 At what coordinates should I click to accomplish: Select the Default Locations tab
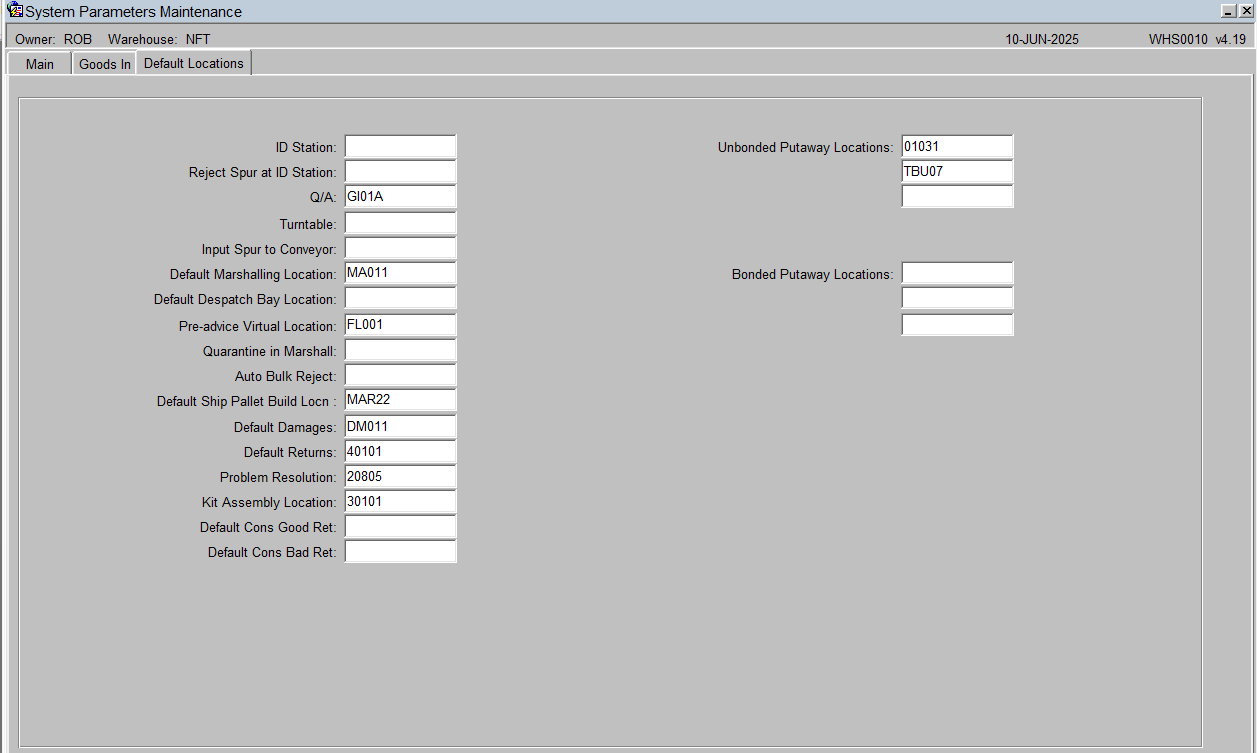click(194, 63)
